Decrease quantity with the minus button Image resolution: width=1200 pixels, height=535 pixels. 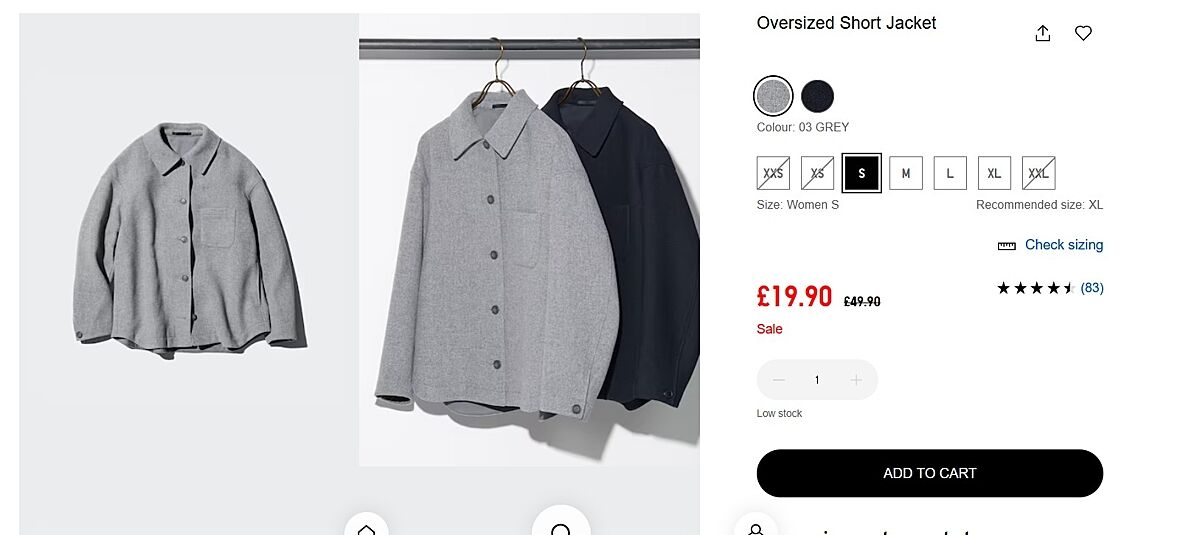(779, 380)
